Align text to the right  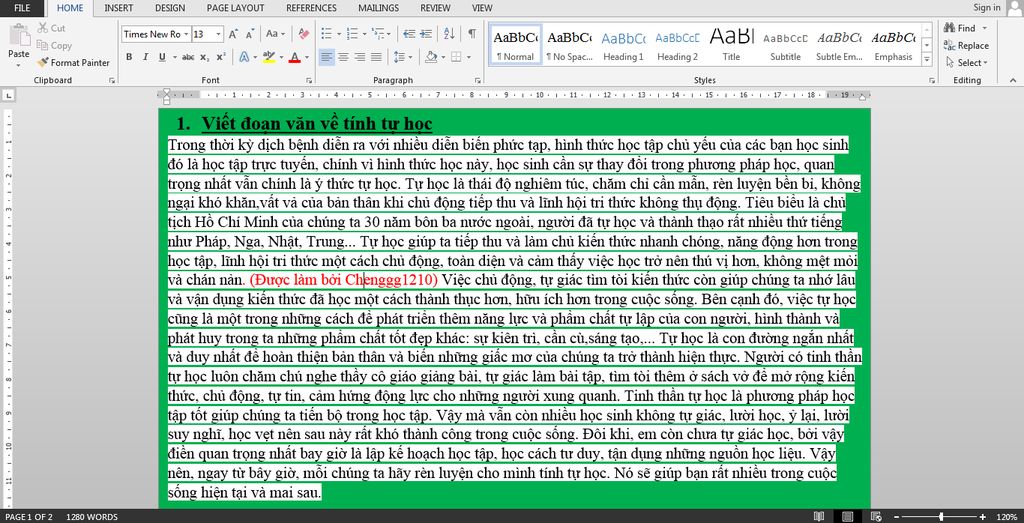[x=360, y=57]
